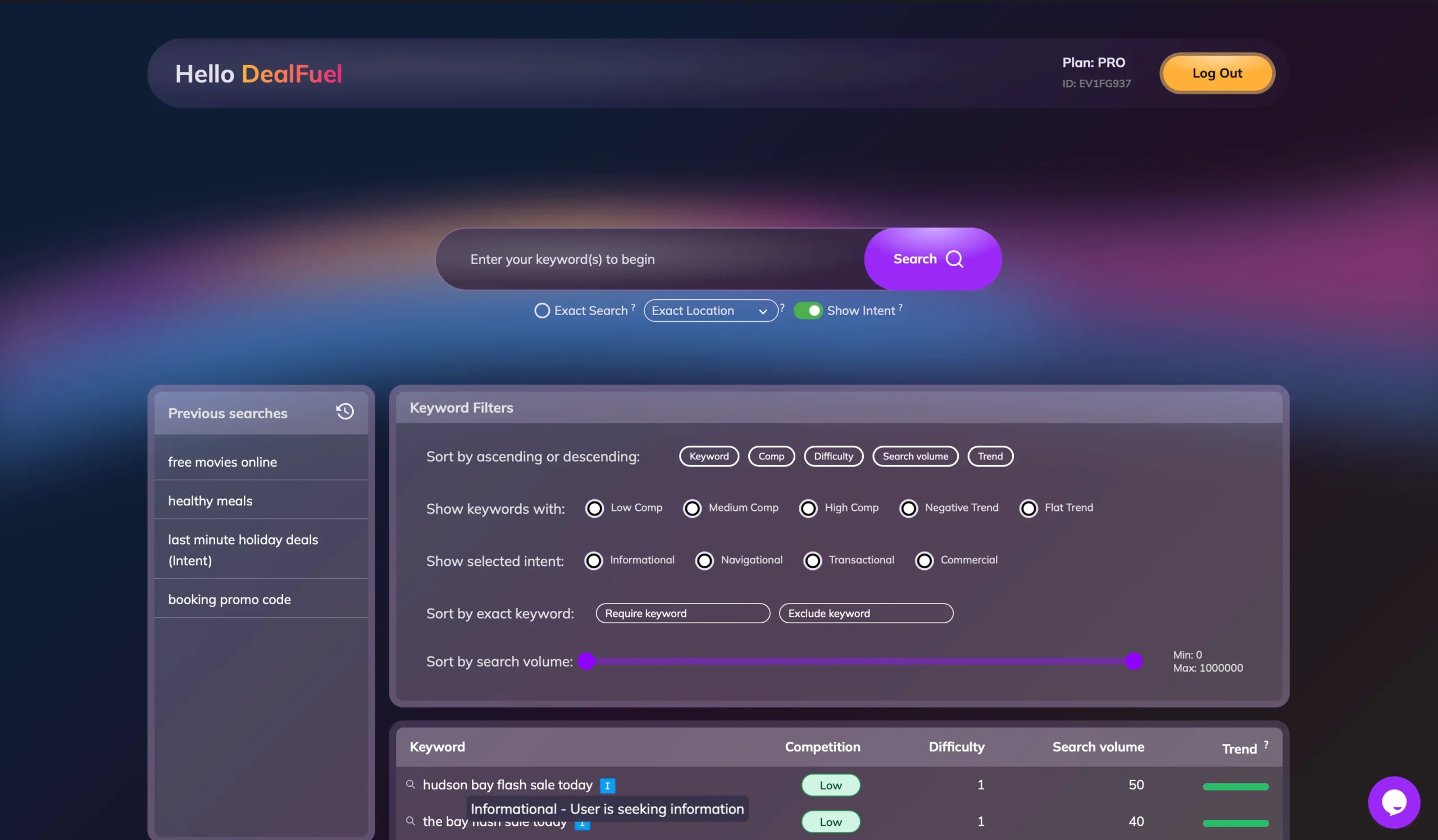Click the previous searches history icon
1438x840 pixels.
tap(345, 411)
